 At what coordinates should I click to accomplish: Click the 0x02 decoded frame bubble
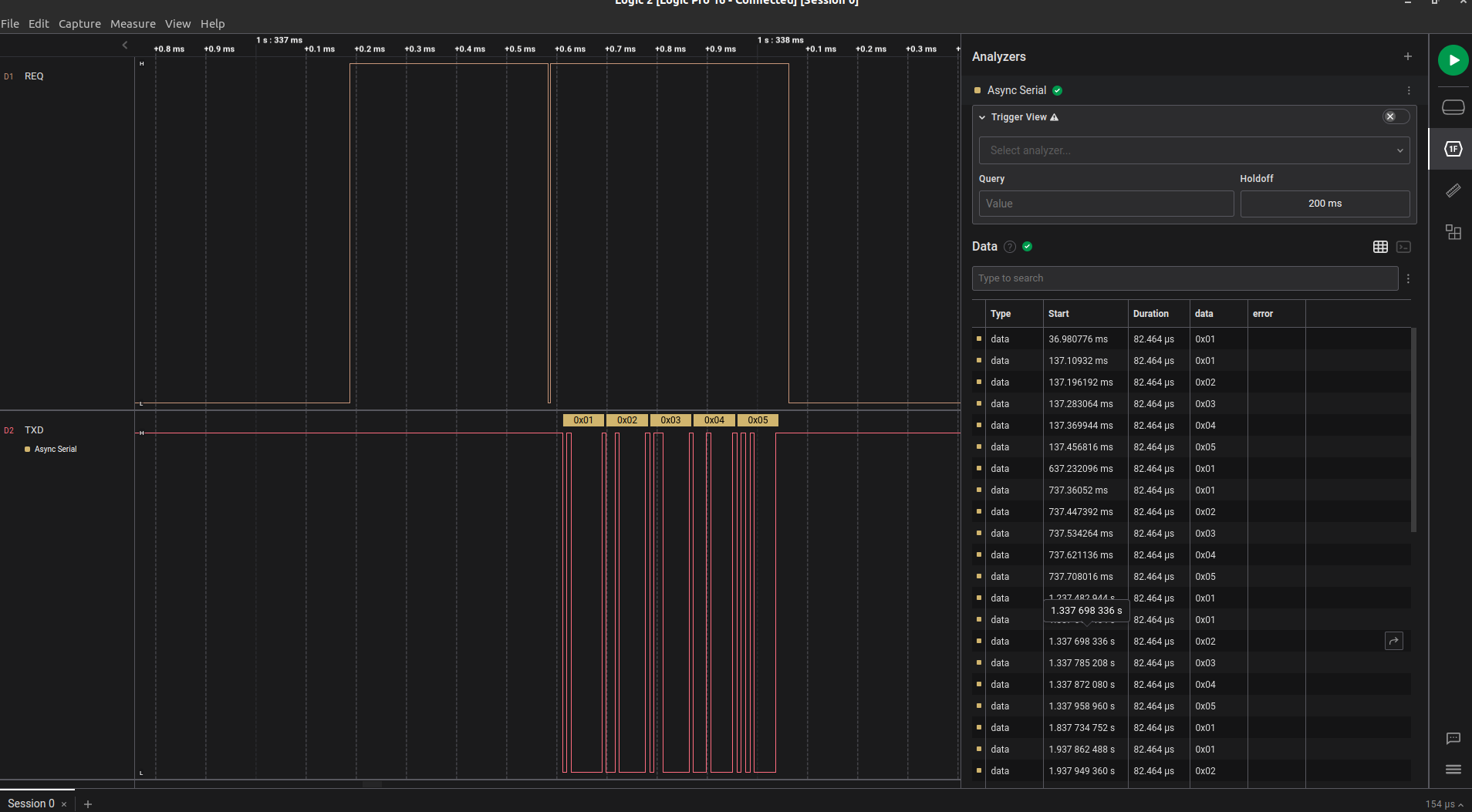click(x=627, y=420)
